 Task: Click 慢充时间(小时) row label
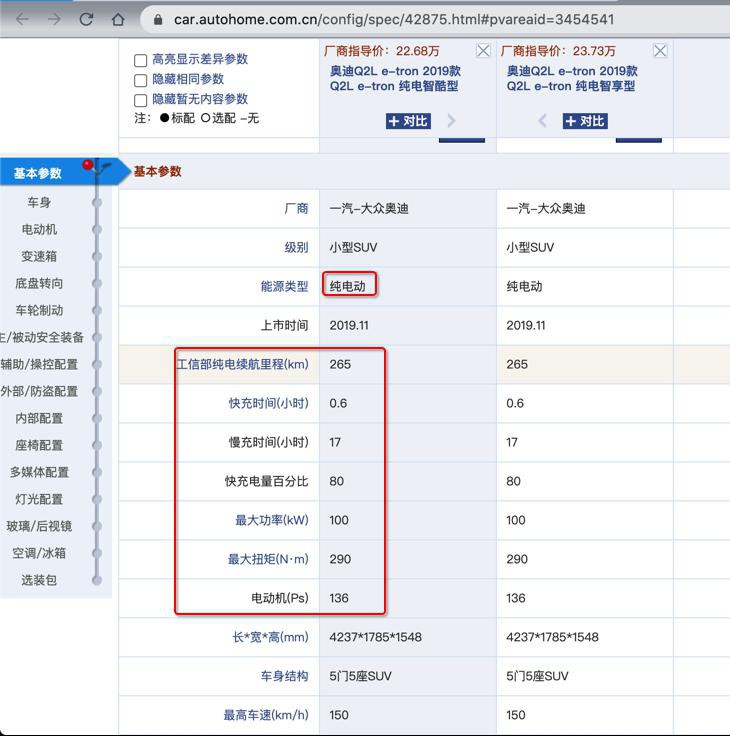269,442
